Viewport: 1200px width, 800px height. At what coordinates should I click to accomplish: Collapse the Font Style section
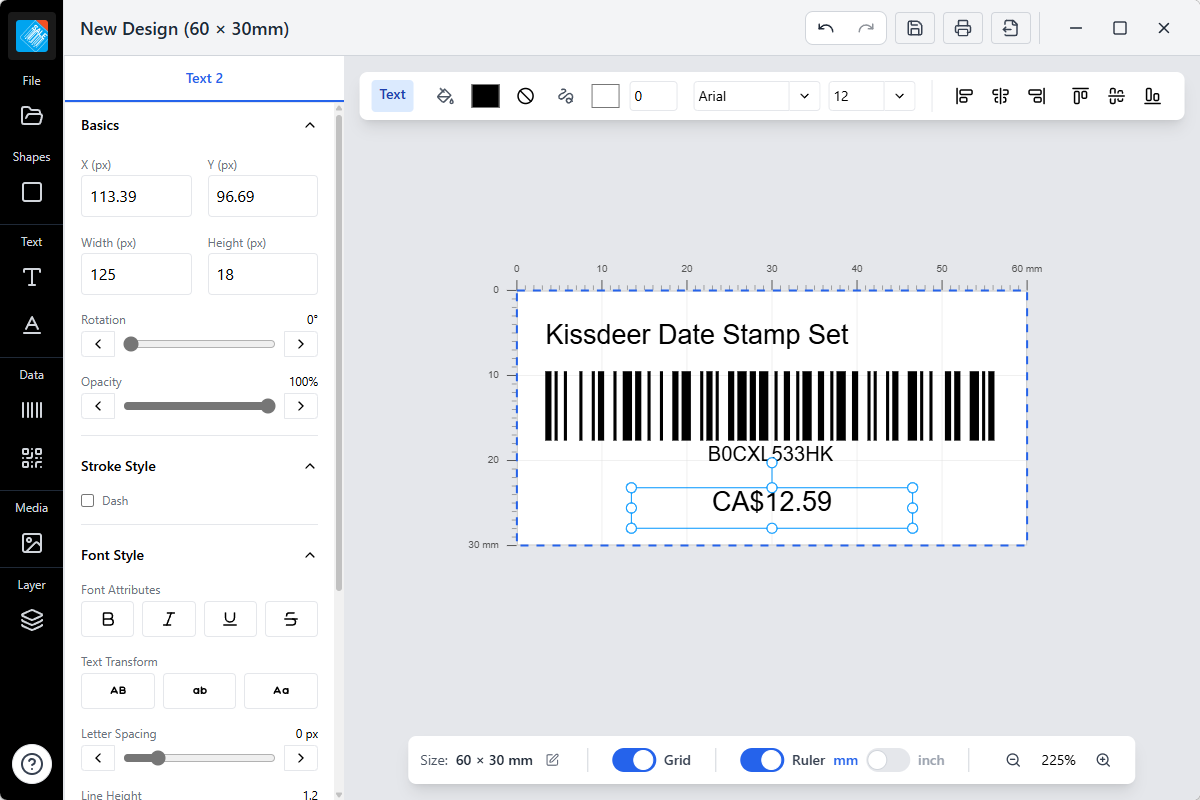[310, 555]
